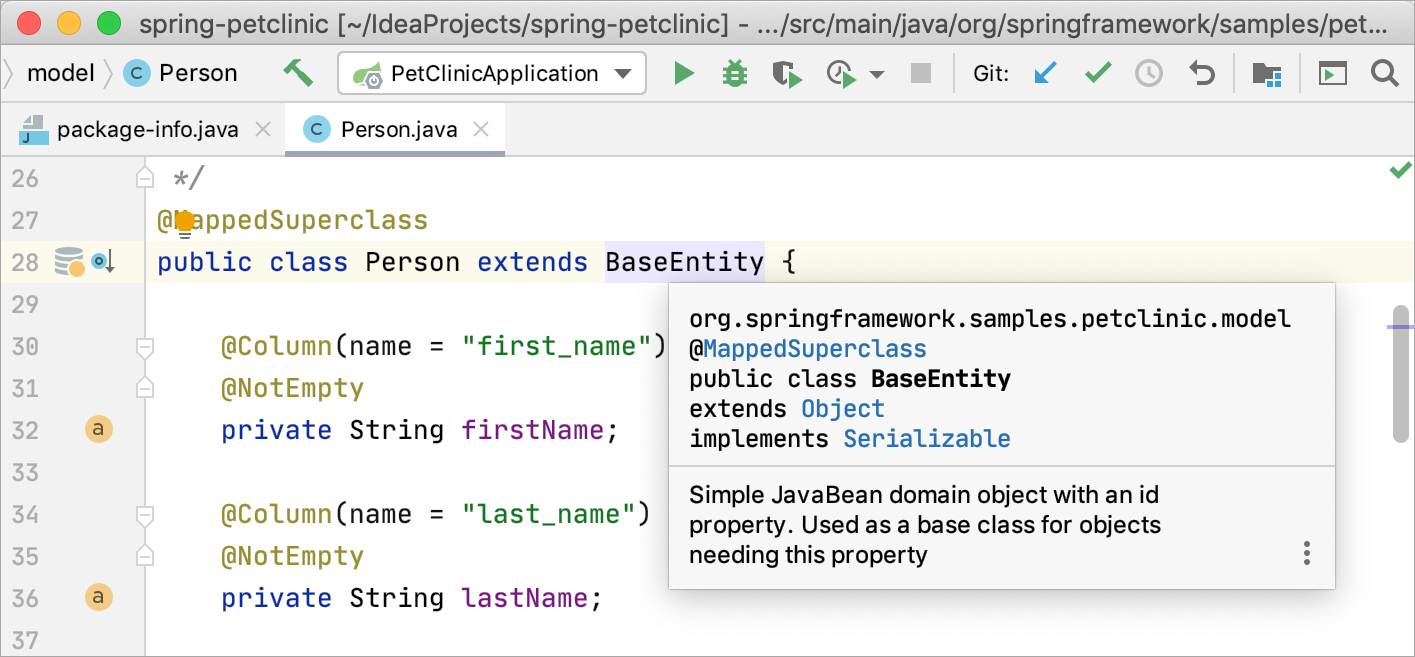Toggle fold marker on line 31

tap(144, 387)
